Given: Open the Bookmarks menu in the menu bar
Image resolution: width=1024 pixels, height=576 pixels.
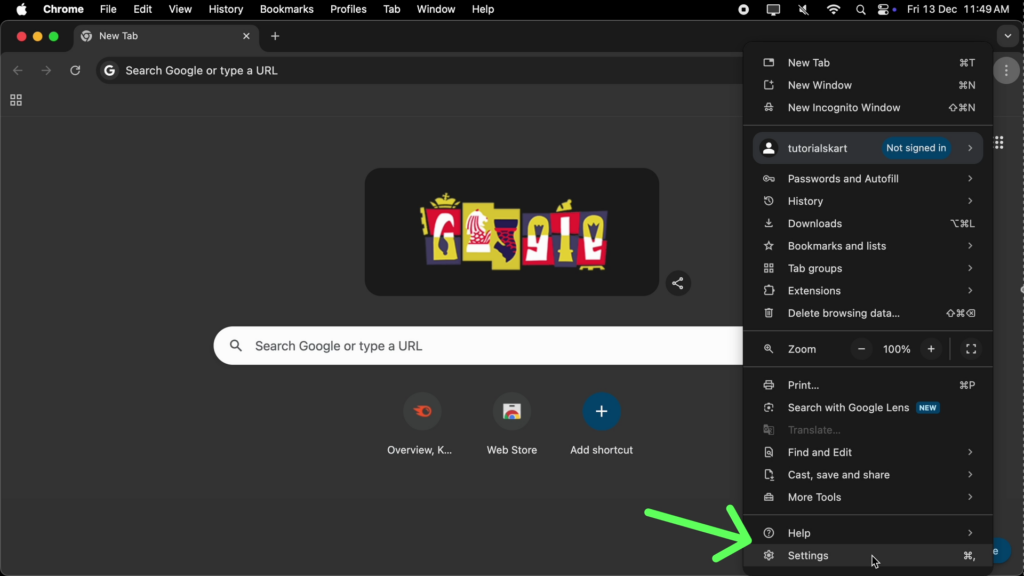Looking at the screenshot, I should point(286,9).
